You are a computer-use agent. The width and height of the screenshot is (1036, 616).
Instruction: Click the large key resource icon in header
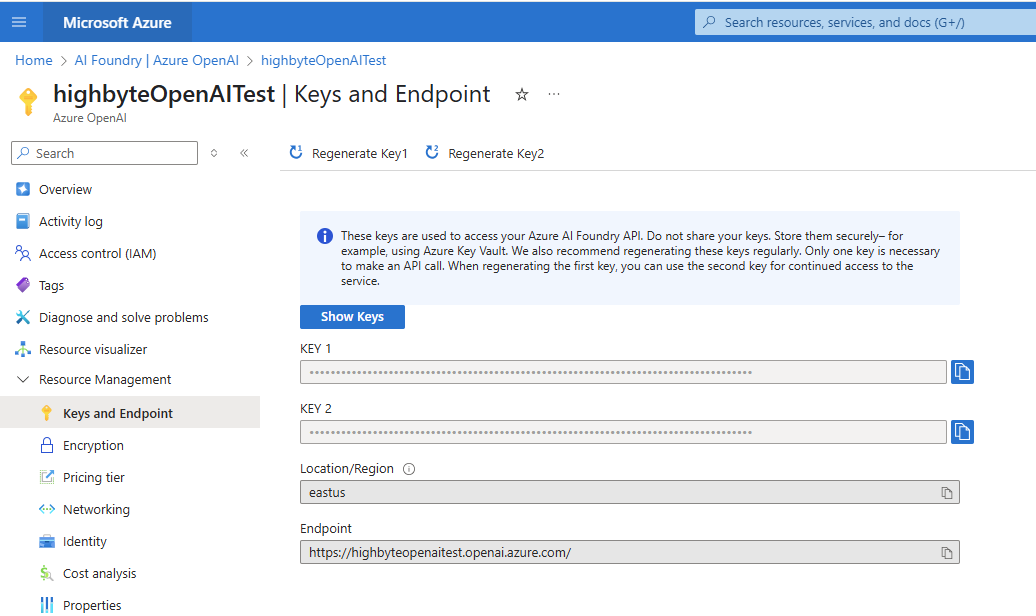(x=28, y=102)
